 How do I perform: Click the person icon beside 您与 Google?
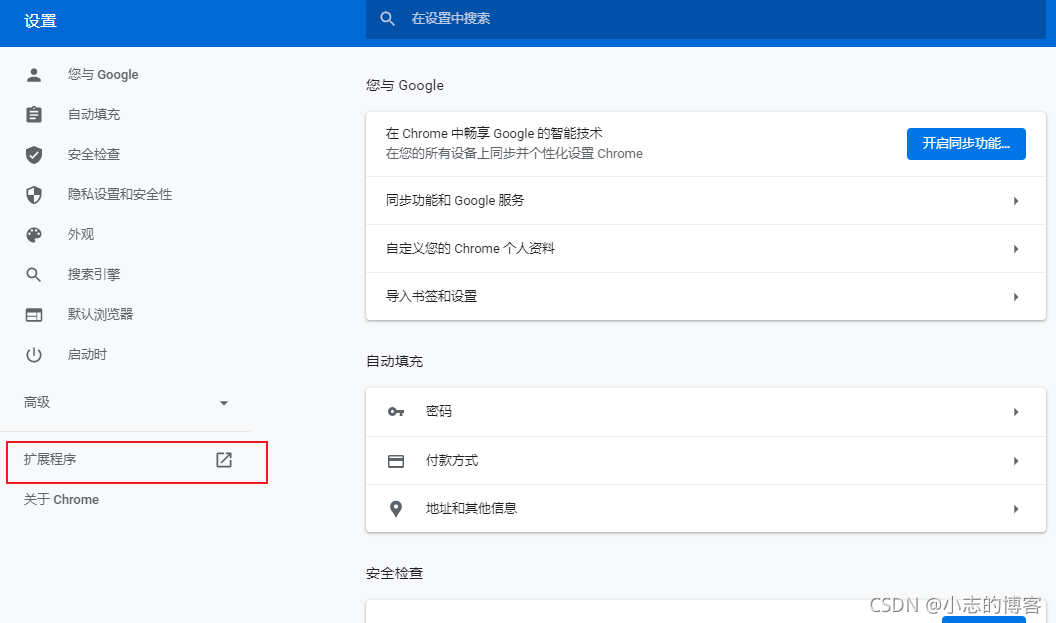coord(34,75)
